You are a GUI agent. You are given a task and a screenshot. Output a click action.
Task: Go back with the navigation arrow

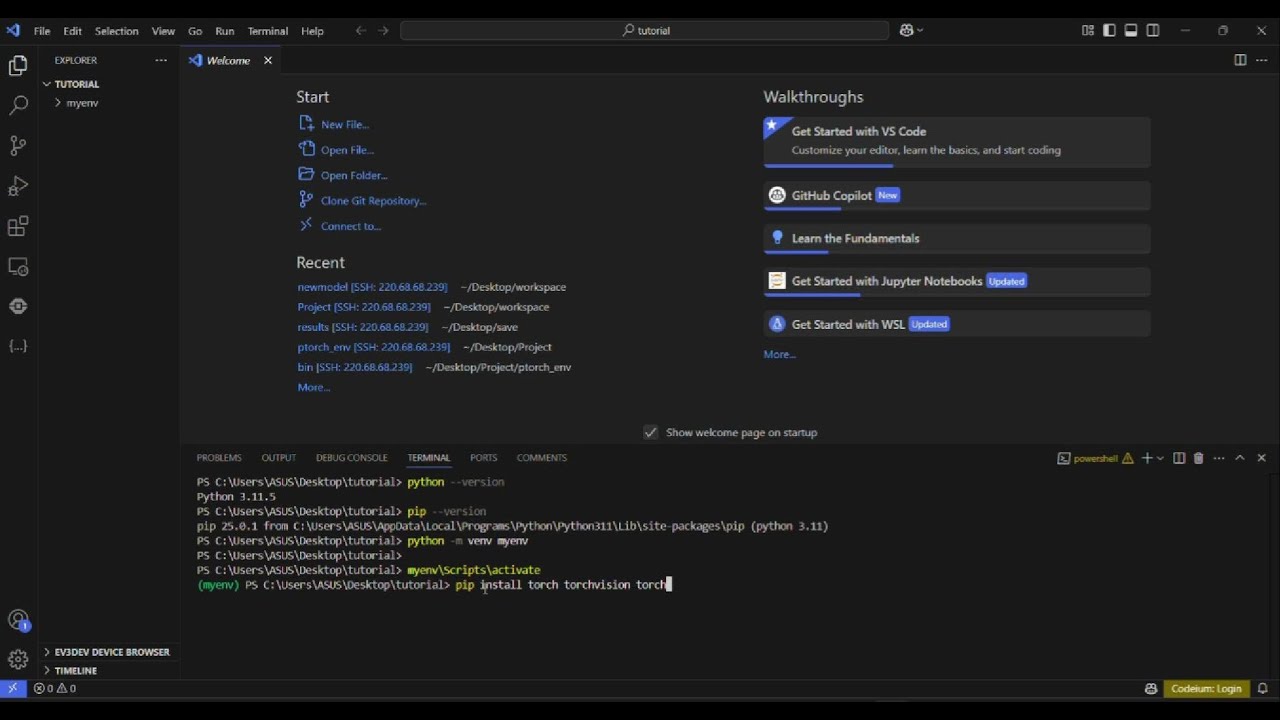coord(361,31)
